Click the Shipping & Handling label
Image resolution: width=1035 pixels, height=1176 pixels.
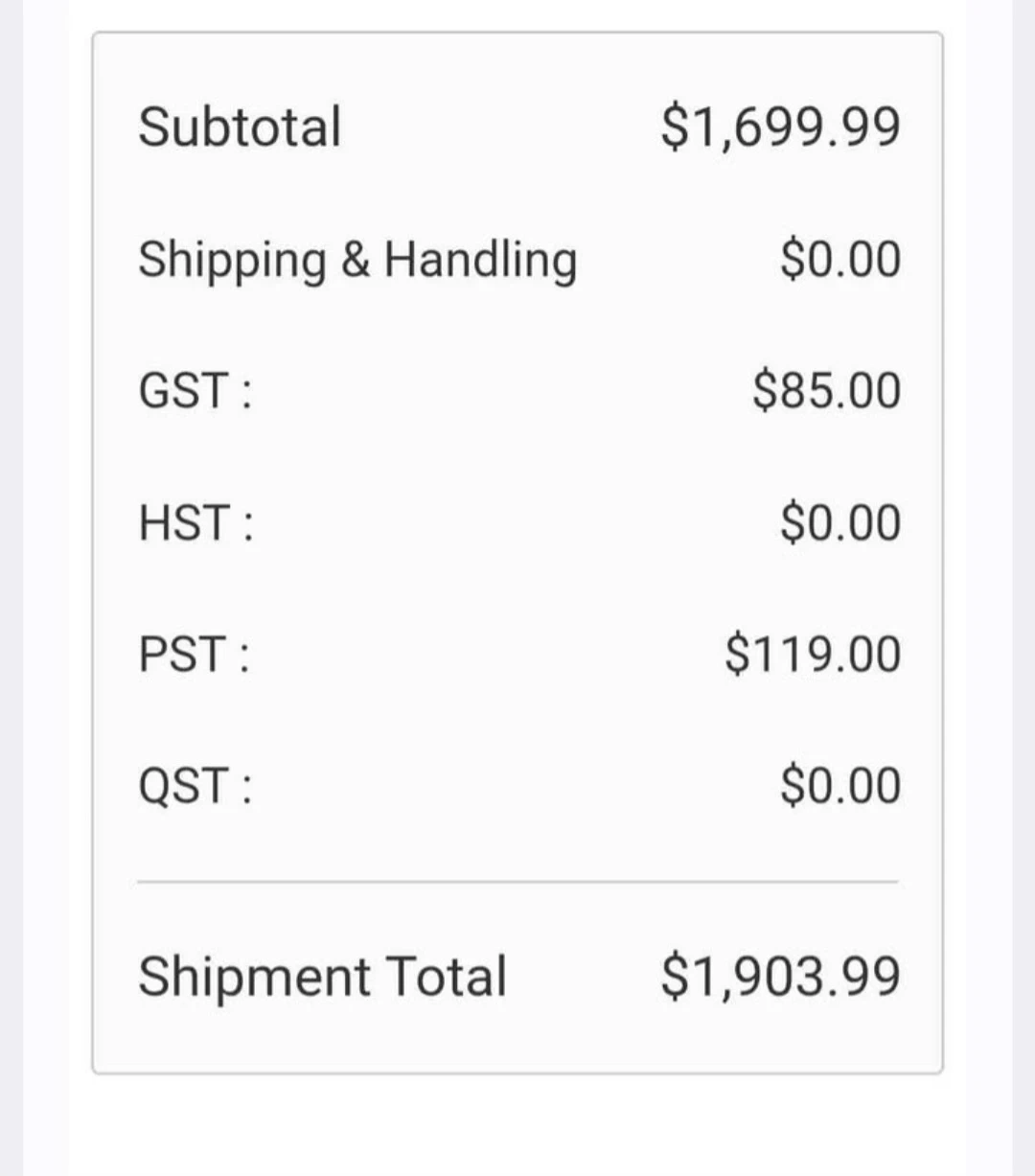point(357,260)
